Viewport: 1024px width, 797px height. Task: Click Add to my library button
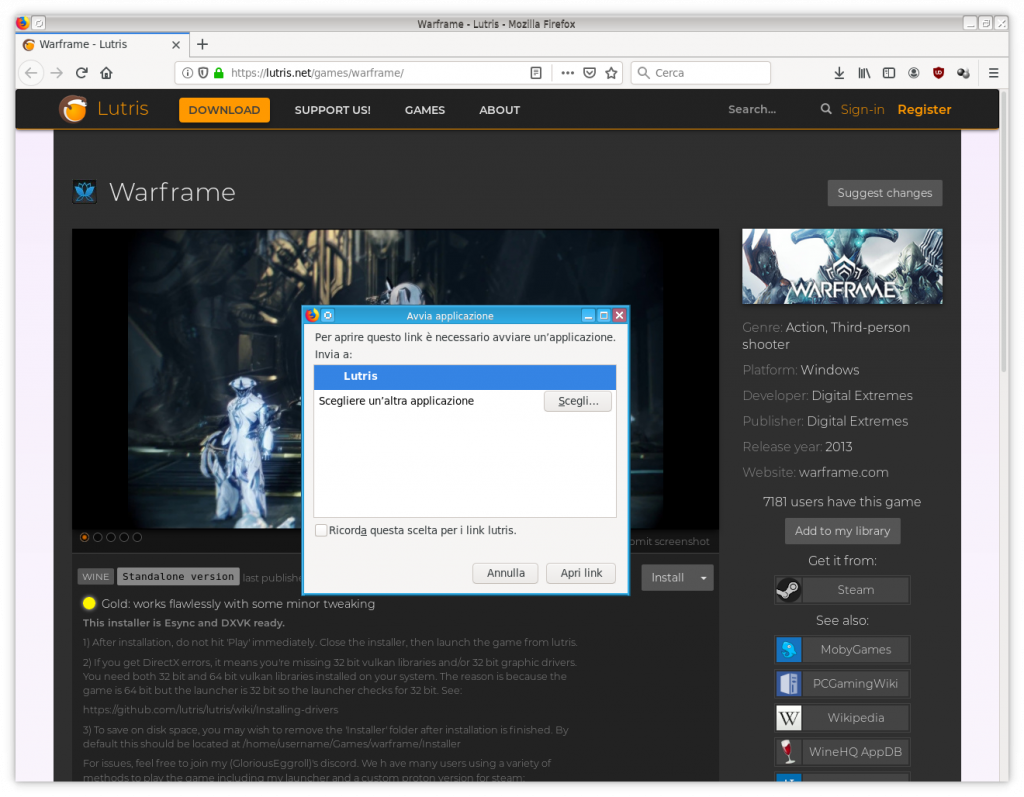842,531
